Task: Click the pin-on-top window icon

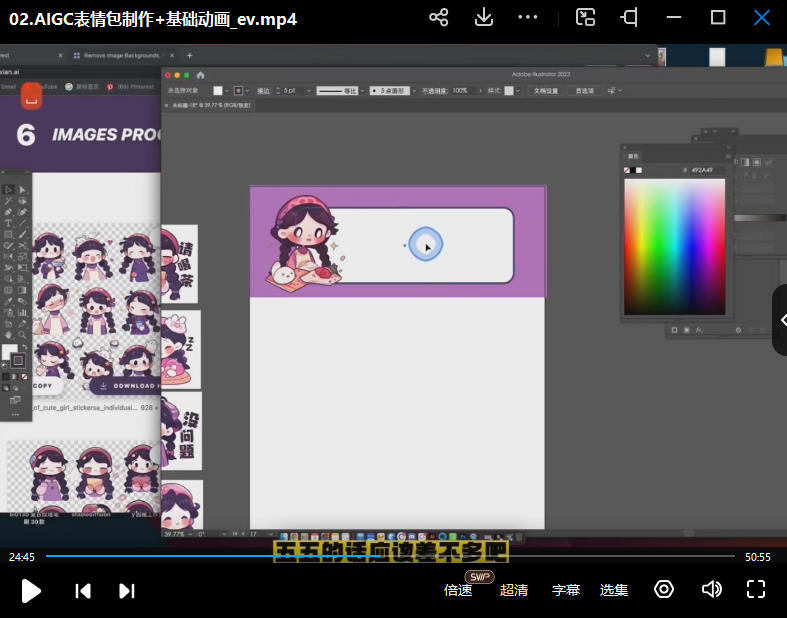Action: [x=629, y=18]
